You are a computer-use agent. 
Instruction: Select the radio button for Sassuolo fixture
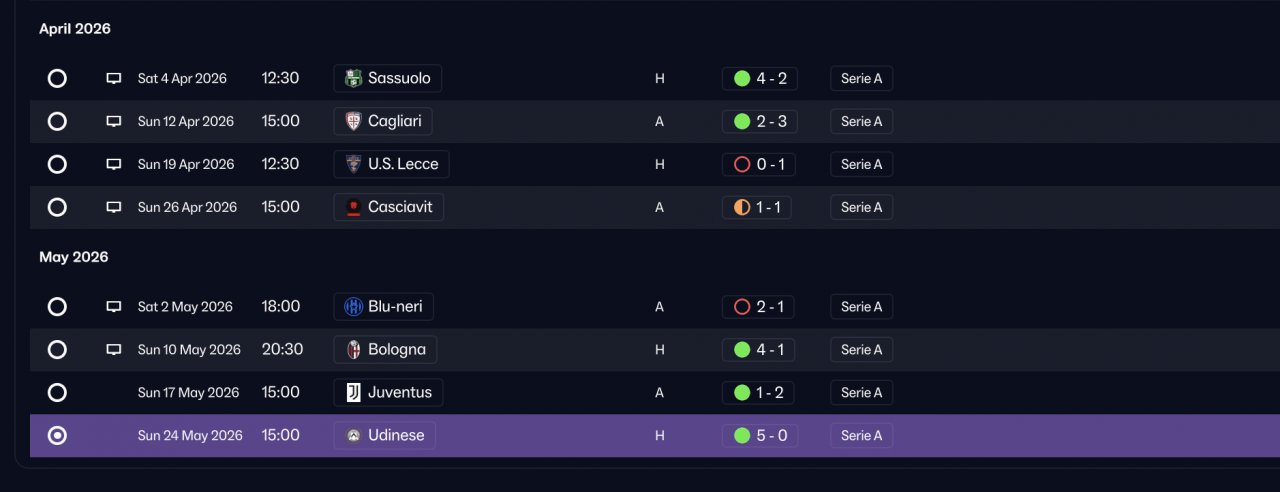[57, 78]
